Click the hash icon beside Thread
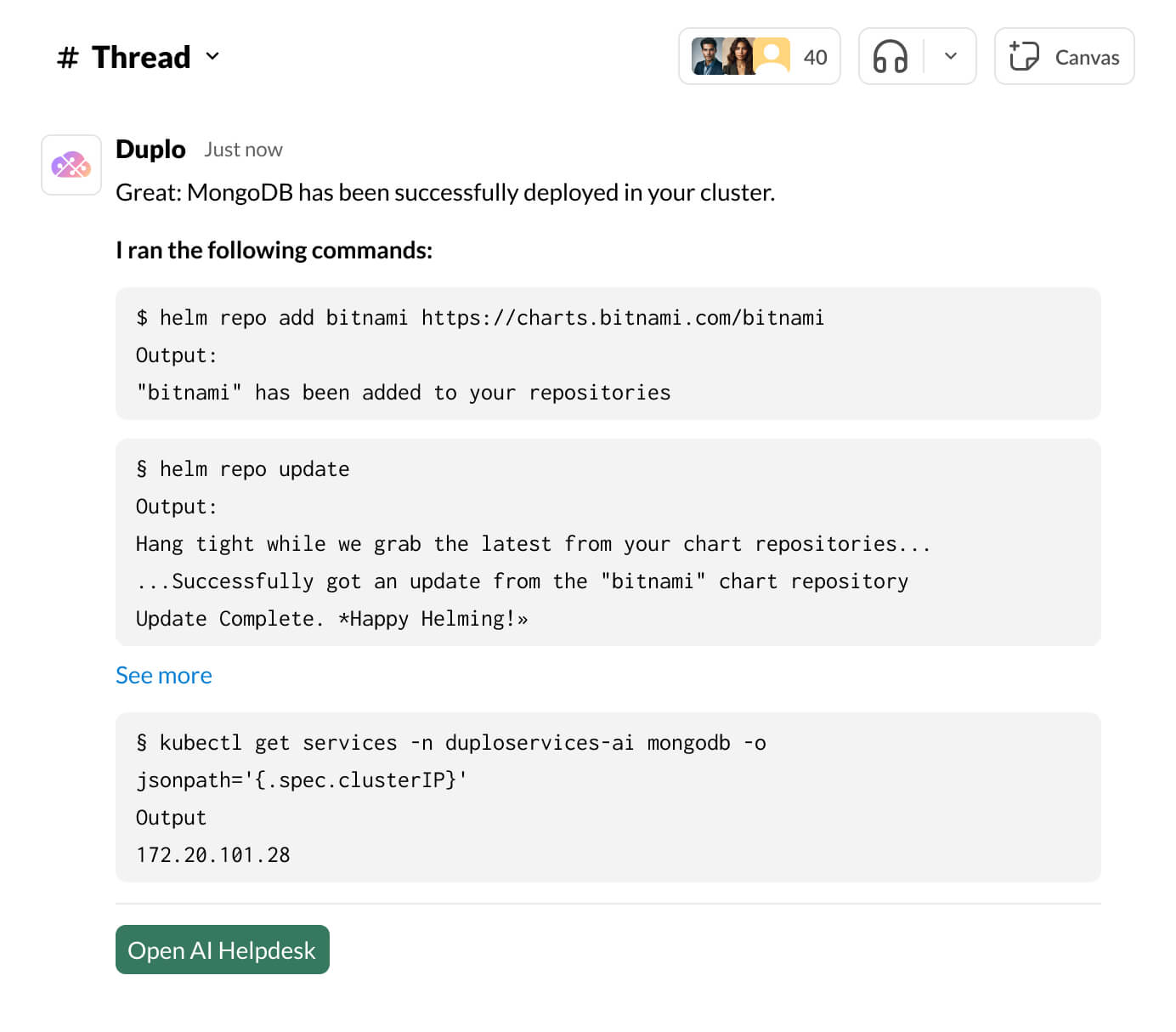 [68, 58]
